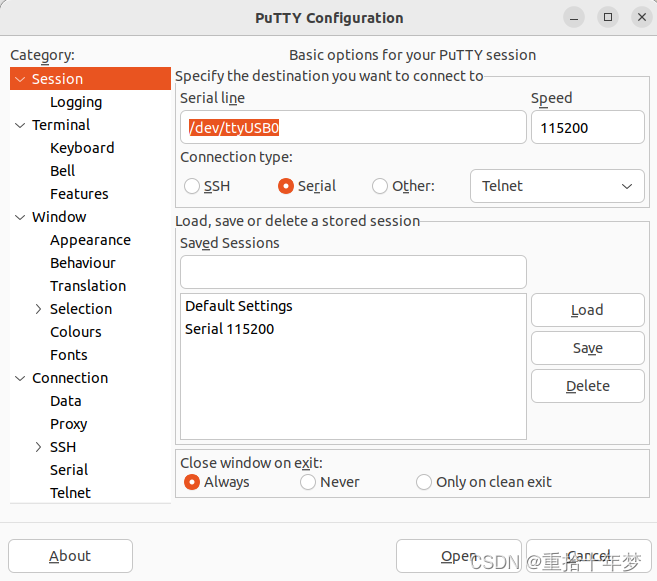The width and height of the screenshot is (657, 581).
Task: Select the Serial connection type radio button
Action: pyautogui.click(x=286, y=186)
